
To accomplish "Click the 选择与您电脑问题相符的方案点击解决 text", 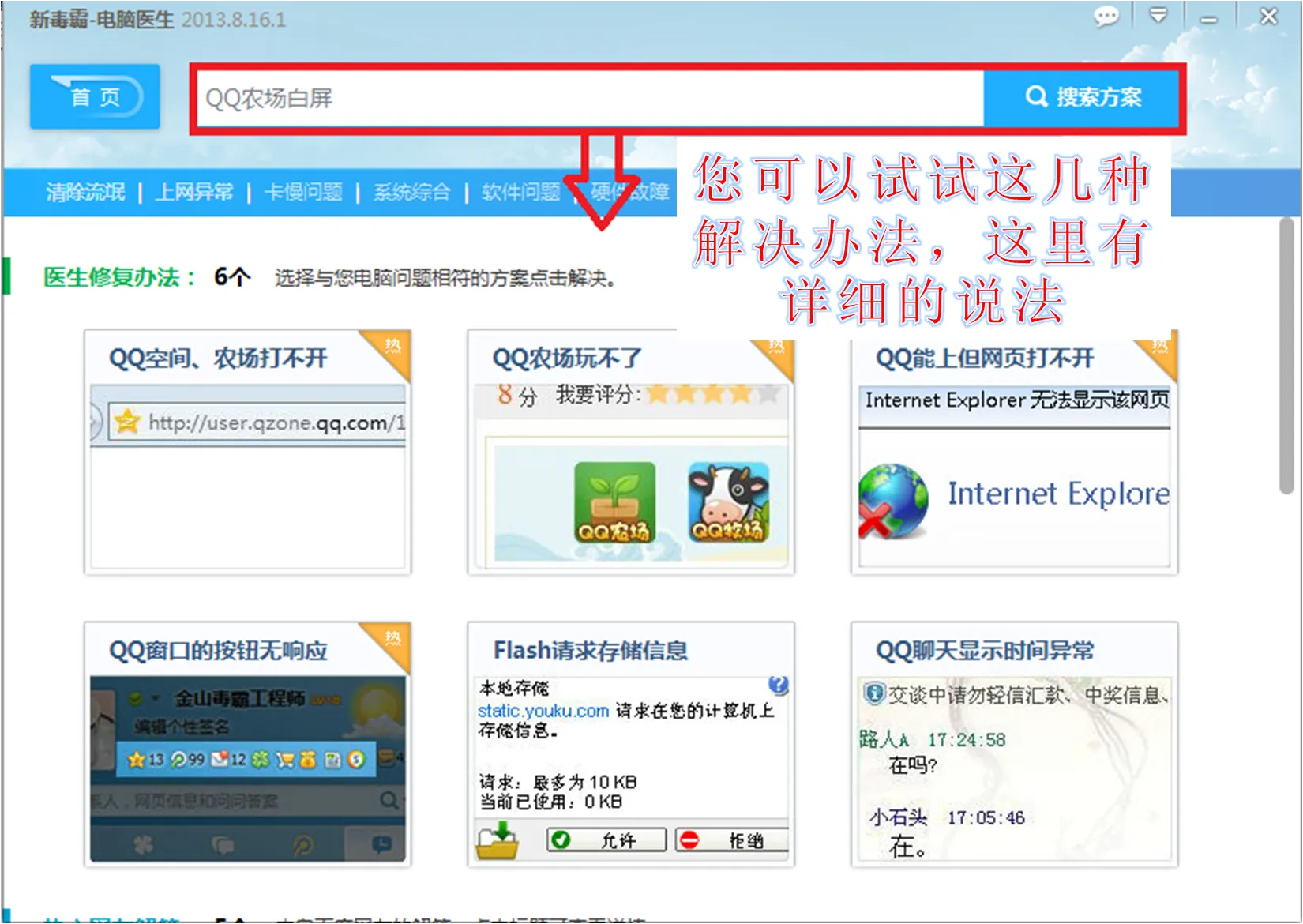I will 445,278.
